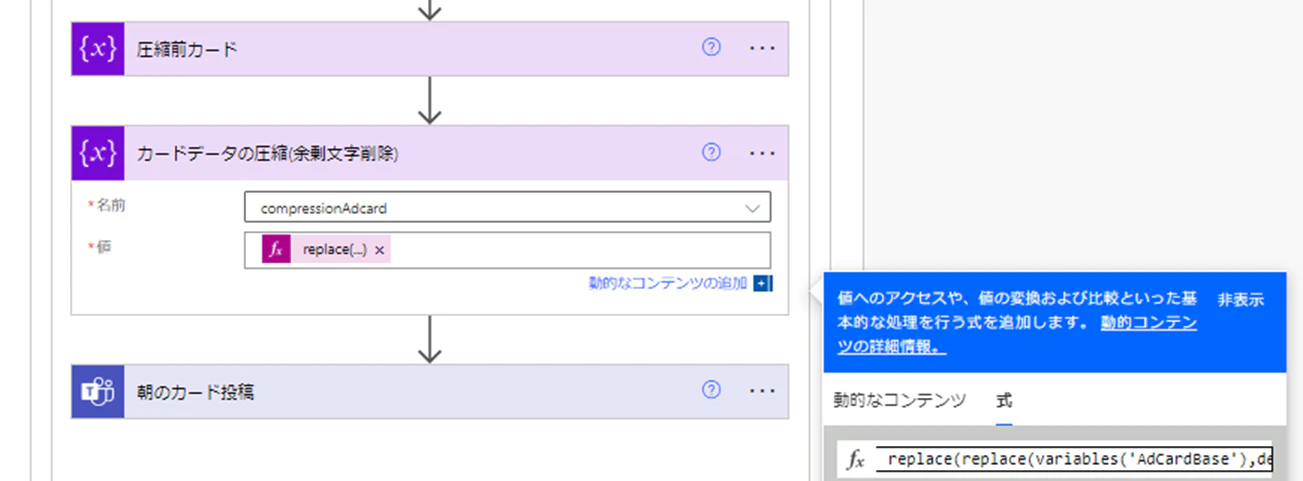Open help for 圧縮前カード step
Image resolution: width=1303 pixels, height=481 pixels.
tap(711, 47)
